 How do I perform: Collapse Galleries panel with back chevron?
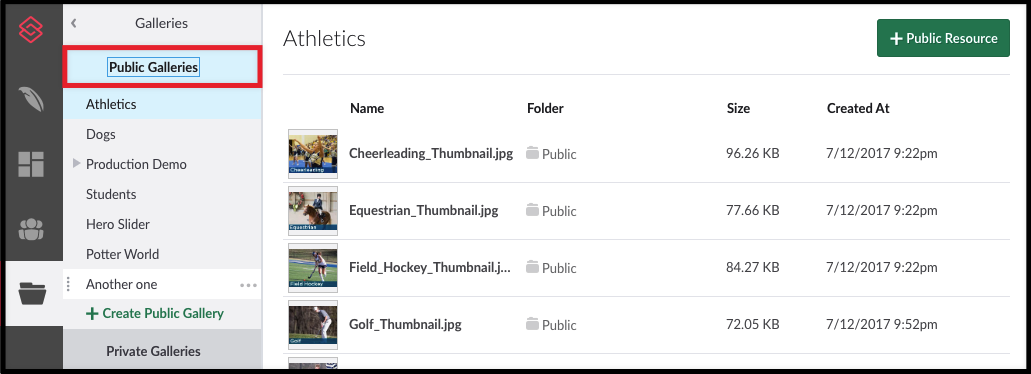point(74,23)
